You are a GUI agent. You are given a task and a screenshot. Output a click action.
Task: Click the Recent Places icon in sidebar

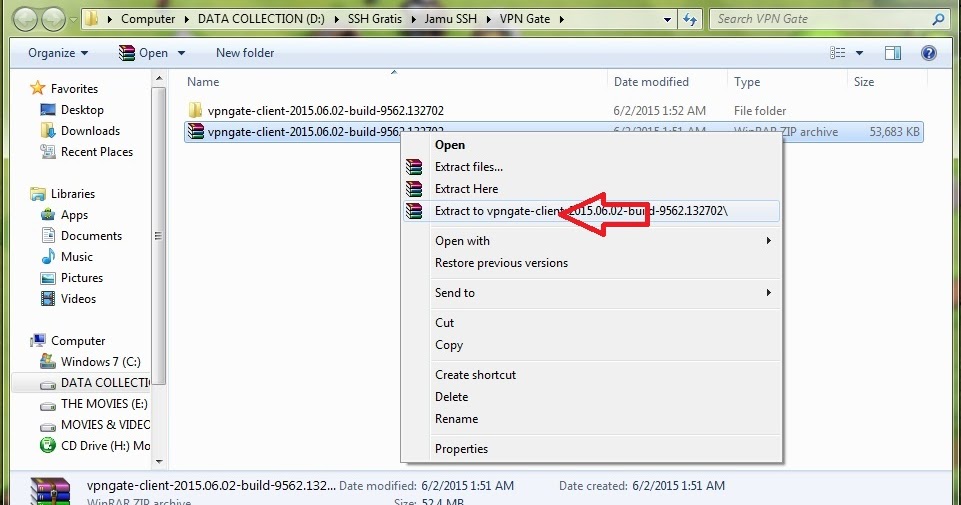[48, 151]
